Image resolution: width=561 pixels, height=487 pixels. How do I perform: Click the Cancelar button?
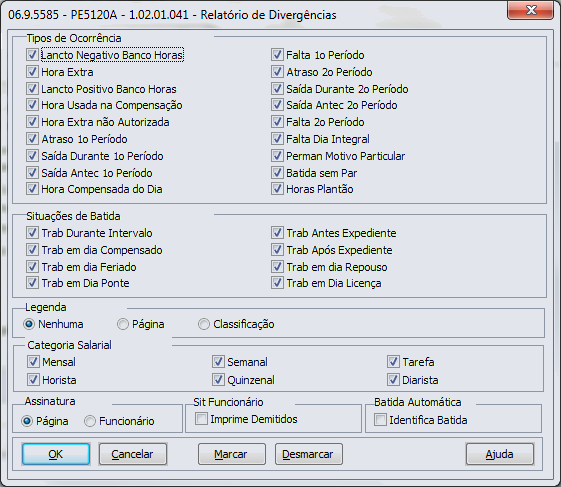click(132, 454)
